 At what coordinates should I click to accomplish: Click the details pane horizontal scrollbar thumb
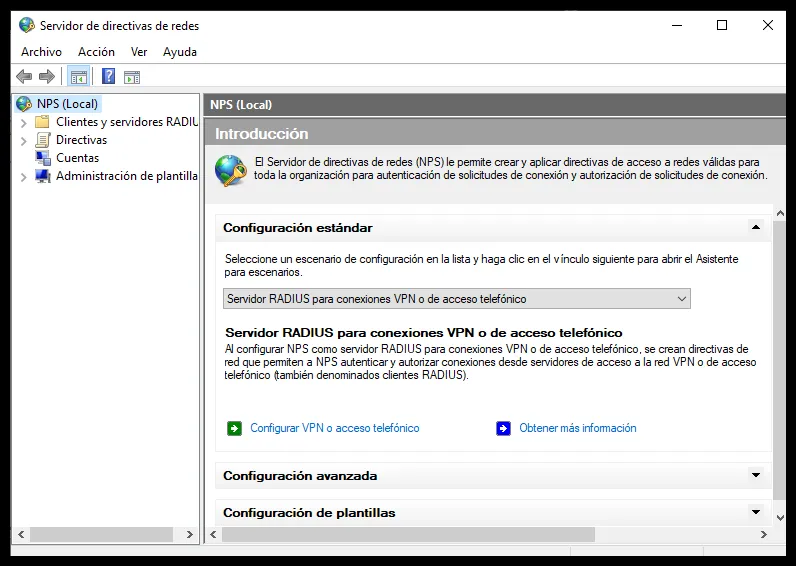click(x=408, y=534)
